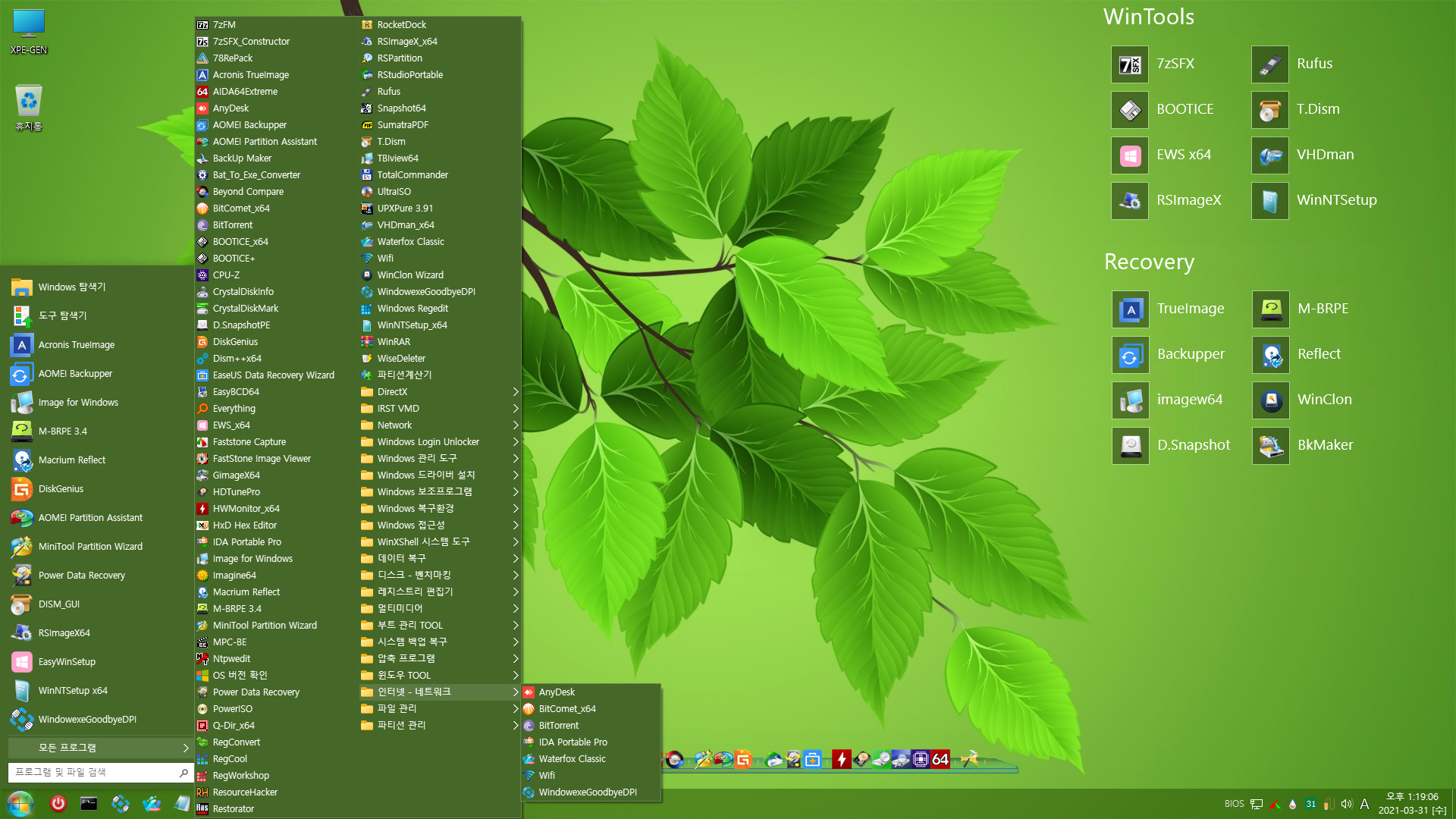Choose UltraISO from the programs list
The height and width of the screenshot is (819, 1456).
440,192
